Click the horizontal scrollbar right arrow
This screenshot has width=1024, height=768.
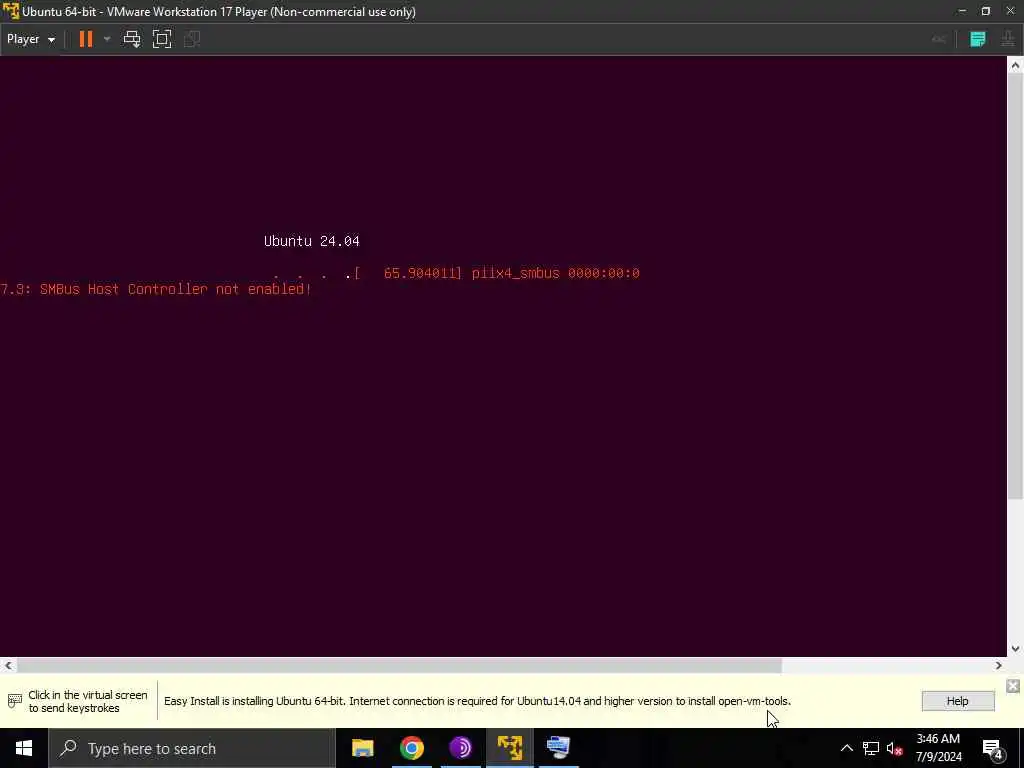coord(999,665)
